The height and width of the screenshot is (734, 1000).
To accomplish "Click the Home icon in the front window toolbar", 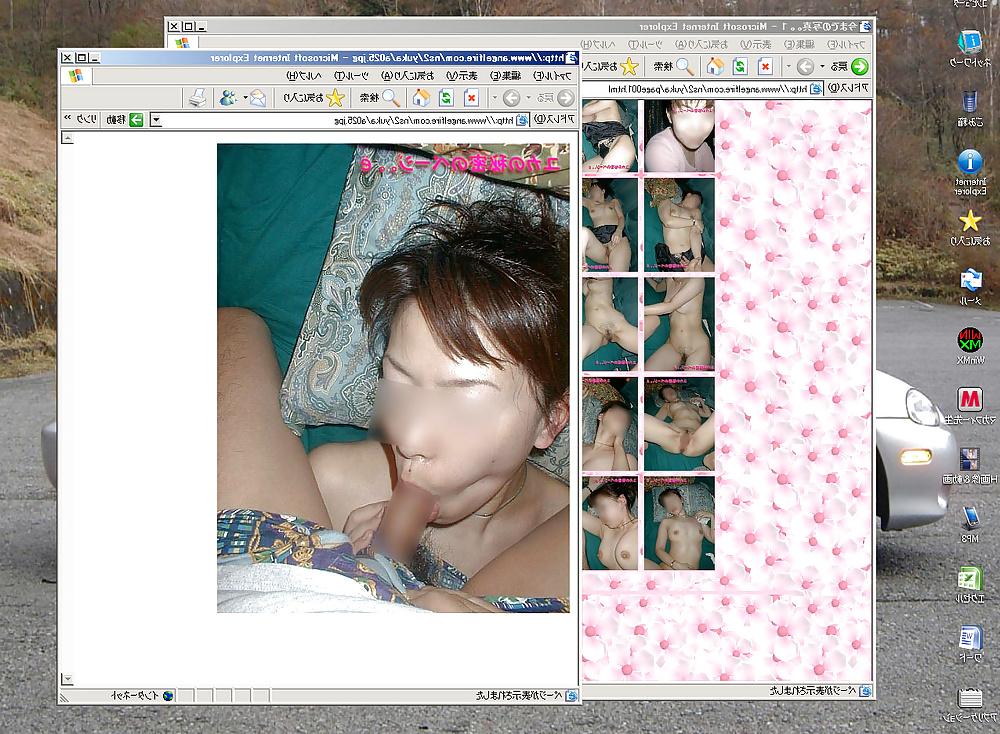I will [421, 98].
